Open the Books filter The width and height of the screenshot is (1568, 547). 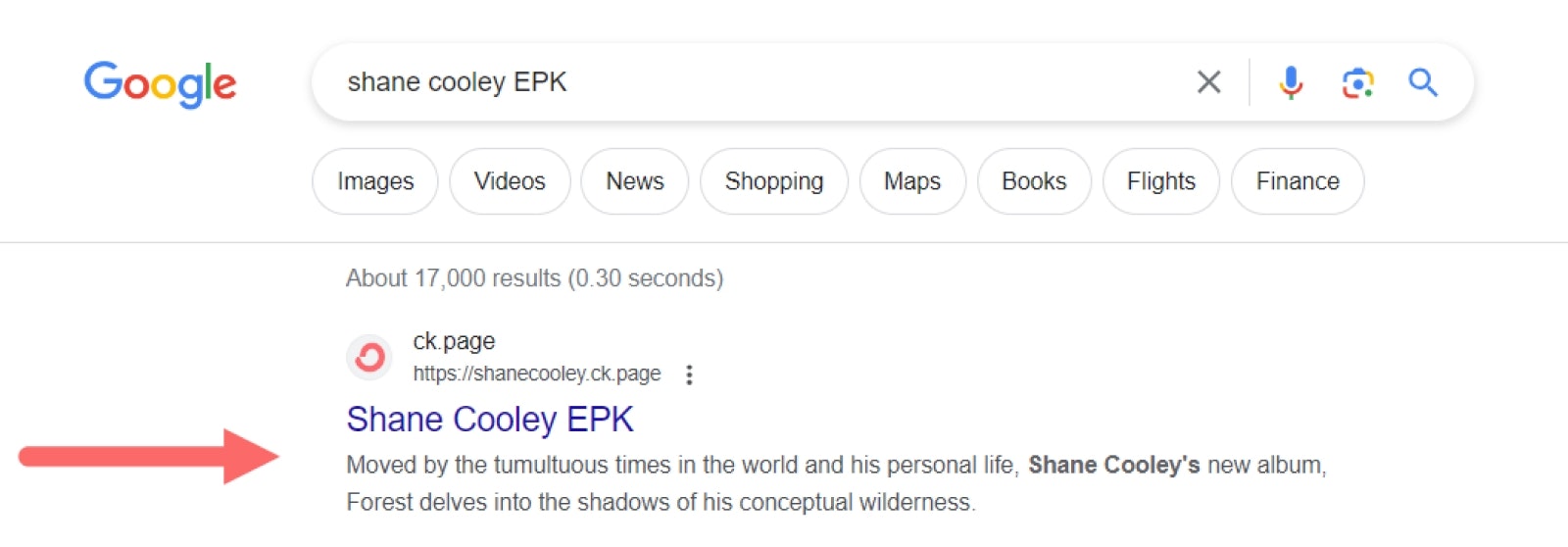[1034, 181]
